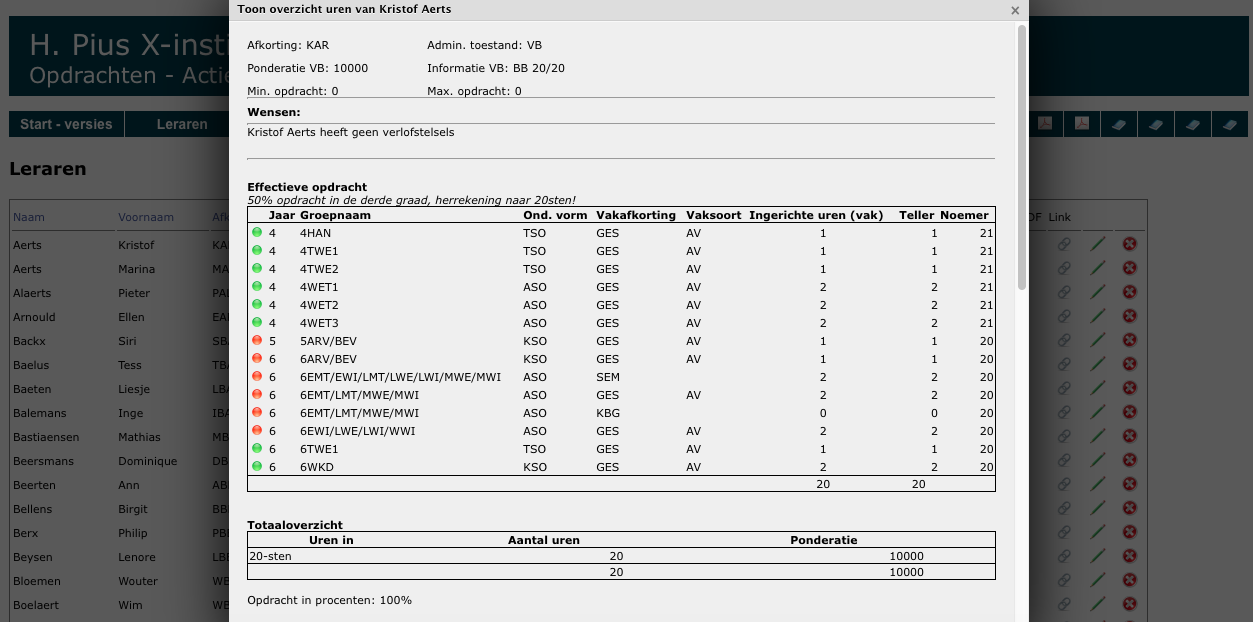
Task: Click the Ingerichte uren (vak) column header
Action: [x=818, y=215]
